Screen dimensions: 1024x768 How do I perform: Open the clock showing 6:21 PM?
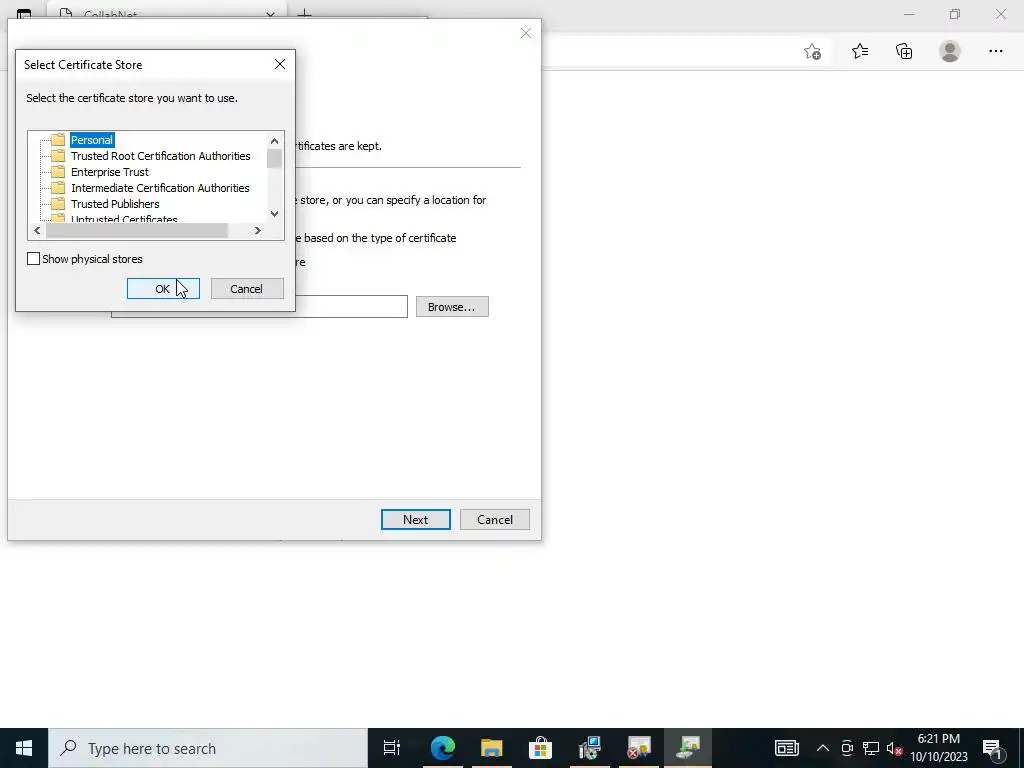tap(938, 748)
